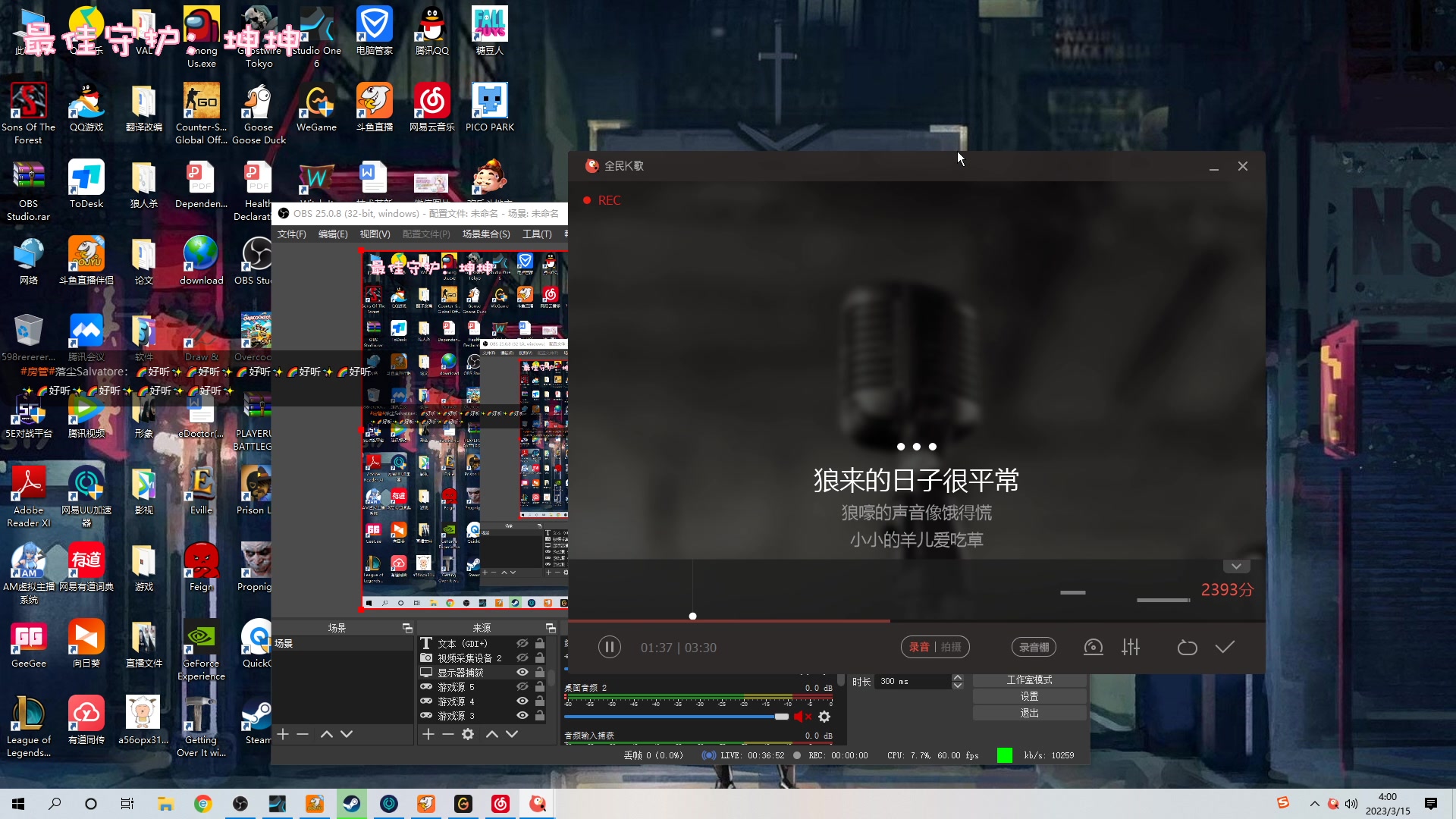This screenshot has width=1456, height=819.
Task: Show the hidden 视频采集设备 2 source
Action: tap(521, 657)
